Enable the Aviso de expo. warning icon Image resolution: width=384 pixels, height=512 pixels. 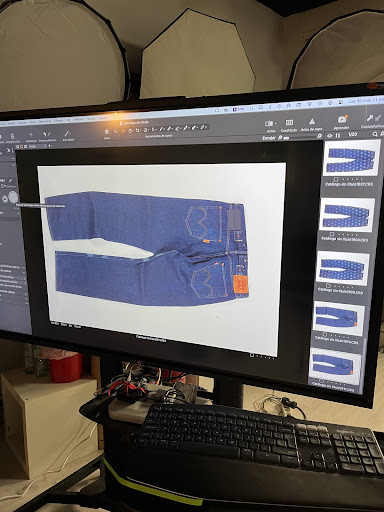(x=312, y=121)
